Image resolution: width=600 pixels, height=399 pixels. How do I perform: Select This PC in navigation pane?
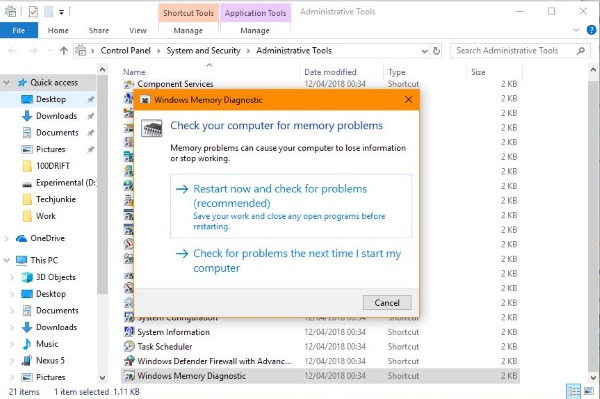[44, 260]
